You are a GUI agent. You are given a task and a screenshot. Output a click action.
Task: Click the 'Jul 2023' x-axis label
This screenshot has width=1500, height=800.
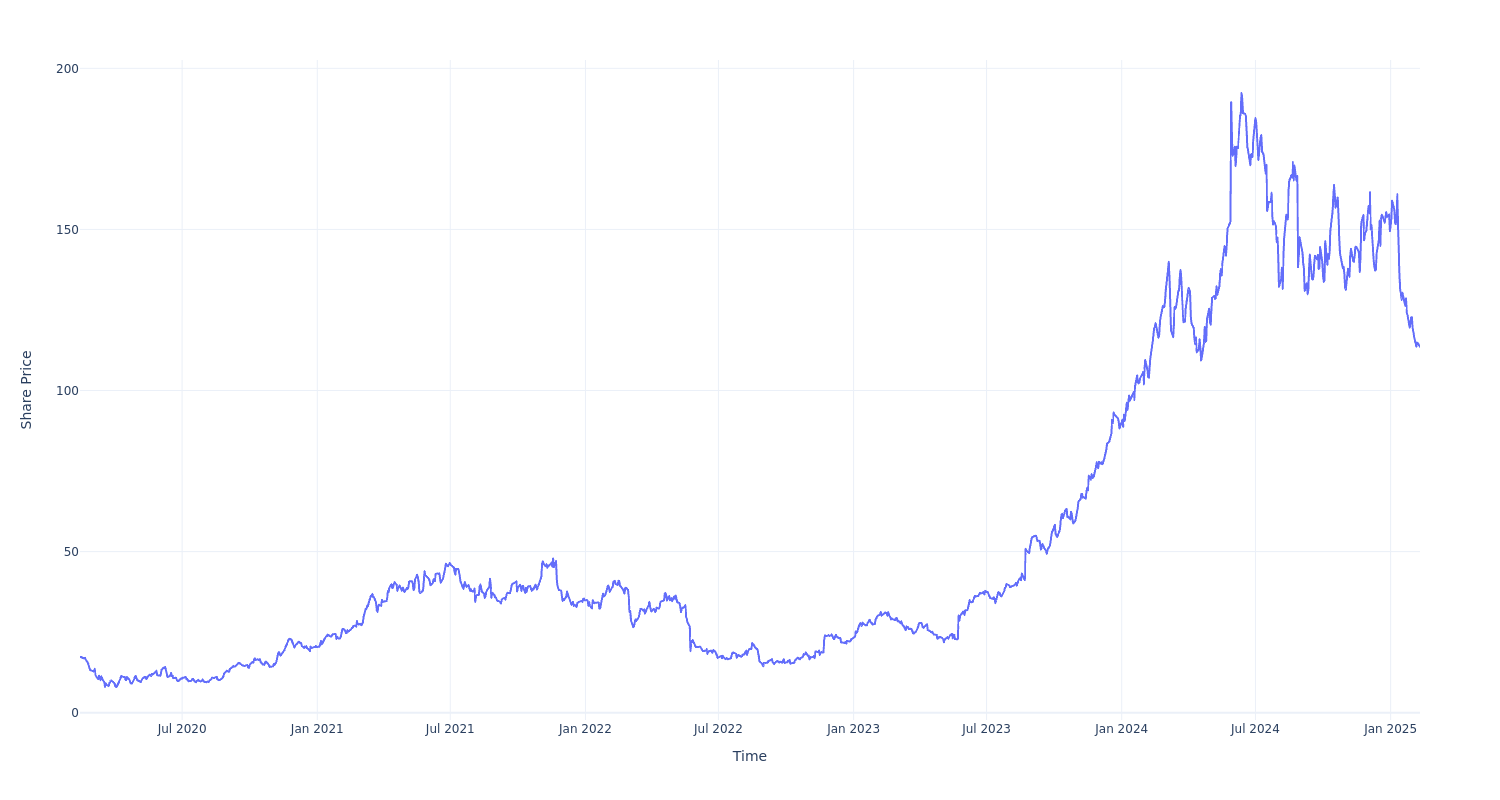click(x=986, y=729)
